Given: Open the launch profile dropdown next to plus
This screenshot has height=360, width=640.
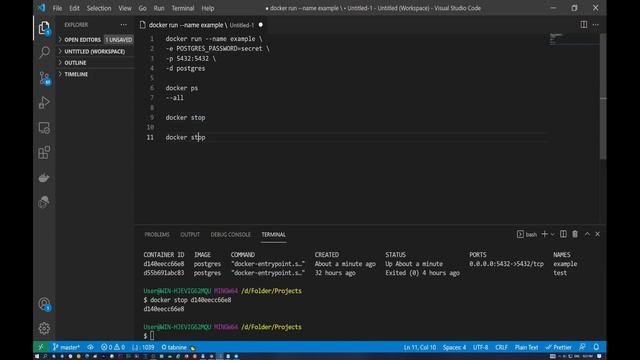Looking at the screenshot, I should [x=552, y=234].
